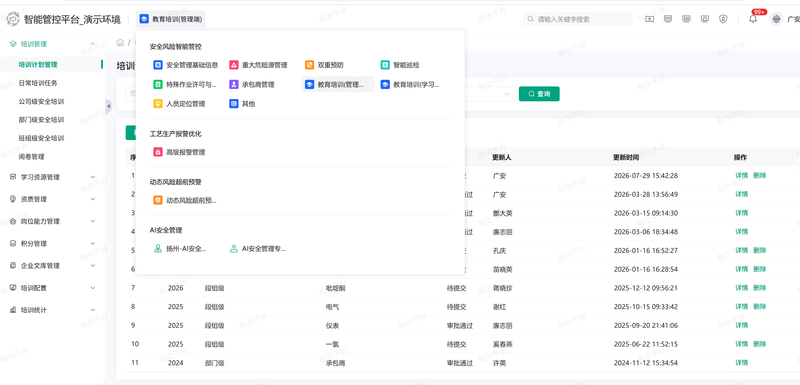Open 高级报警管理 module icon

tap(158, 152)
